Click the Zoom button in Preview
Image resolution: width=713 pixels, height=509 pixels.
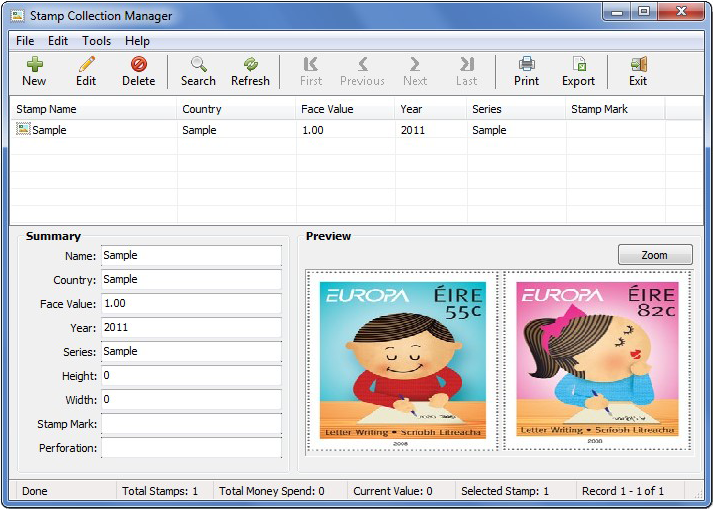[655, 255]
